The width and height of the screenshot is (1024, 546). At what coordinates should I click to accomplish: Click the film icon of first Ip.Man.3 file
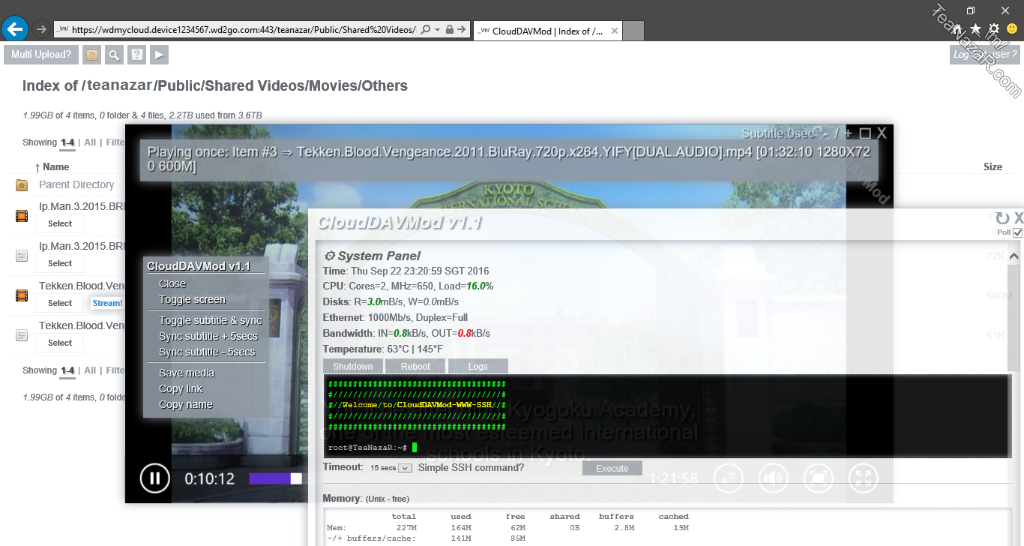coord(22,216)
